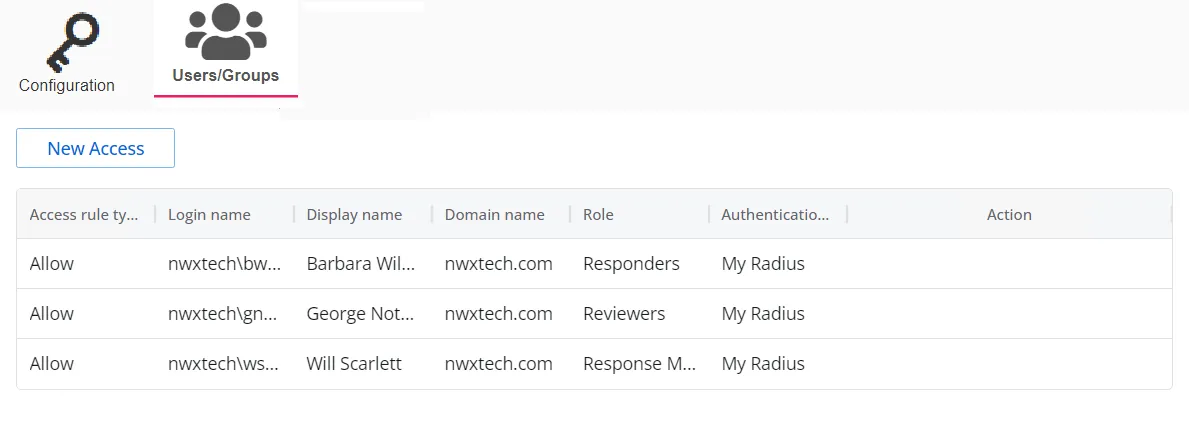Select display name George Not...
Viewport: 1189px width, 446px height.
pos(361,314)
